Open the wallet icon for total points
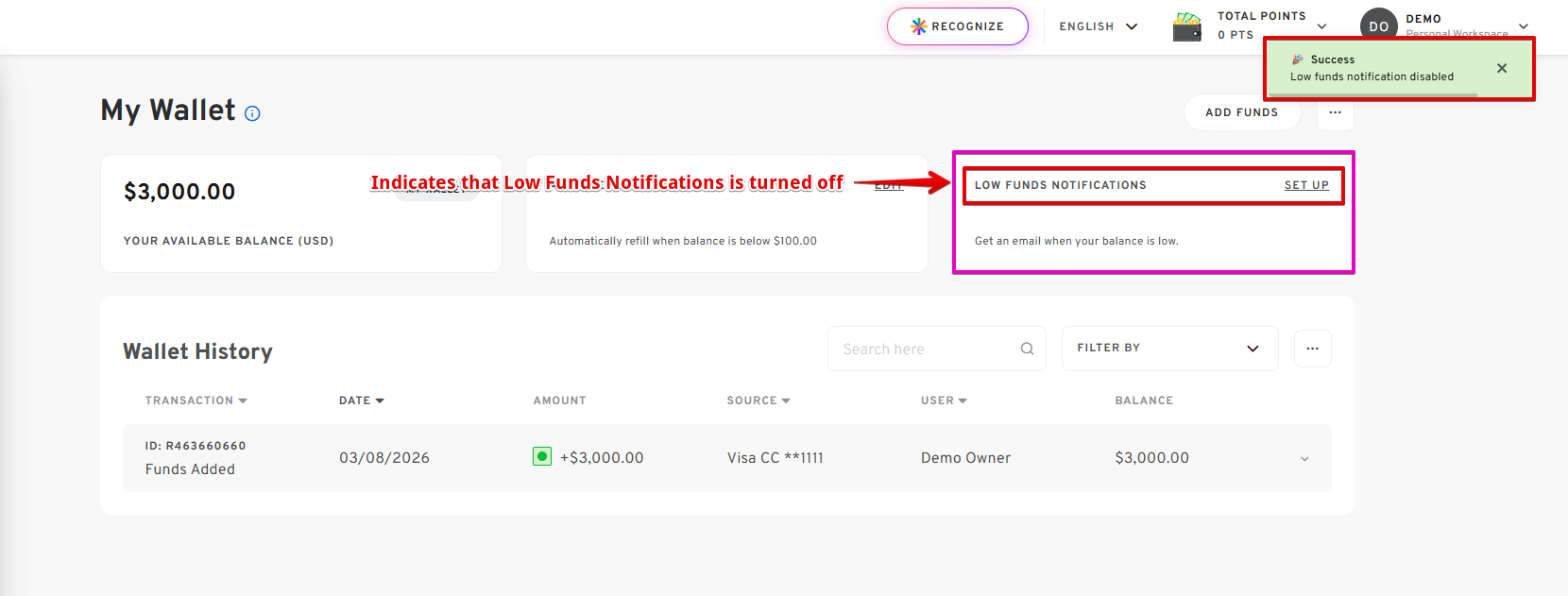Image resolution: width=1568 pixels, height=596 pixels. (1187, 27)
